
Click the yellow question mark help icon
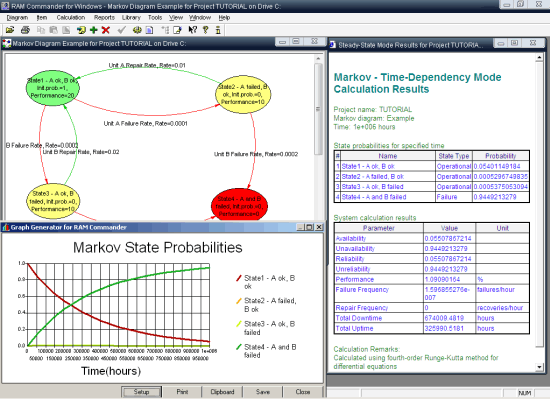tap(206, 30)
